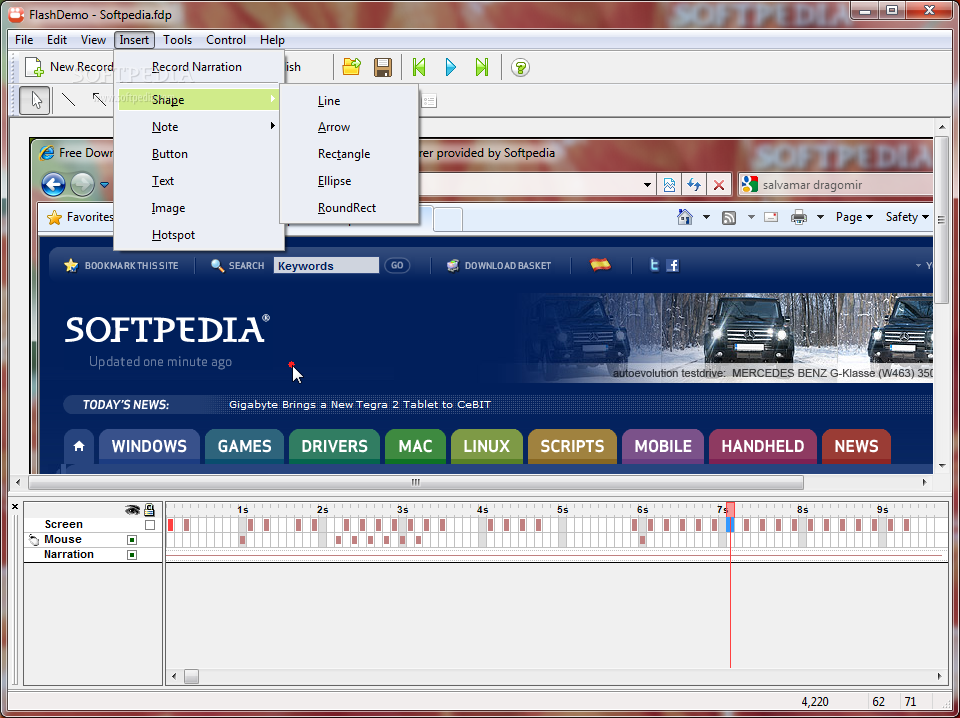
Task: Click the red playhead marker at 7s
Action: click(x=730, y=509)
